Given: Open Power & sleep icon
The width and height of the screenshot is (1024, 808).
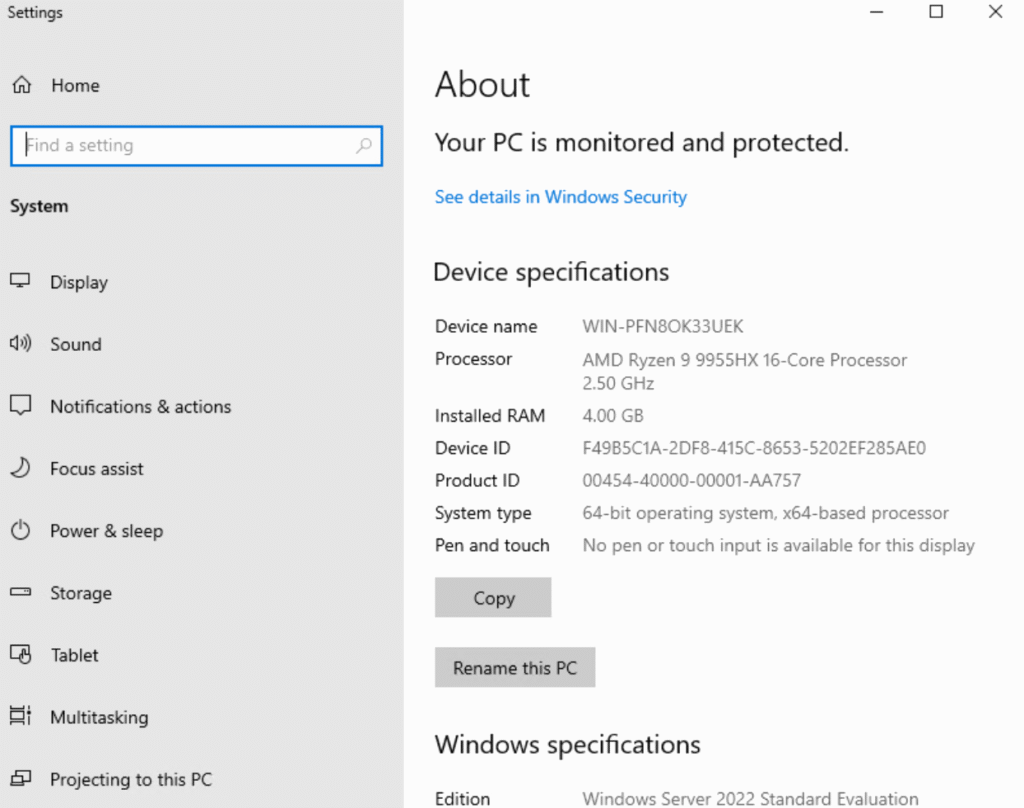Looking at the screenshot, I should pos(20,531).
